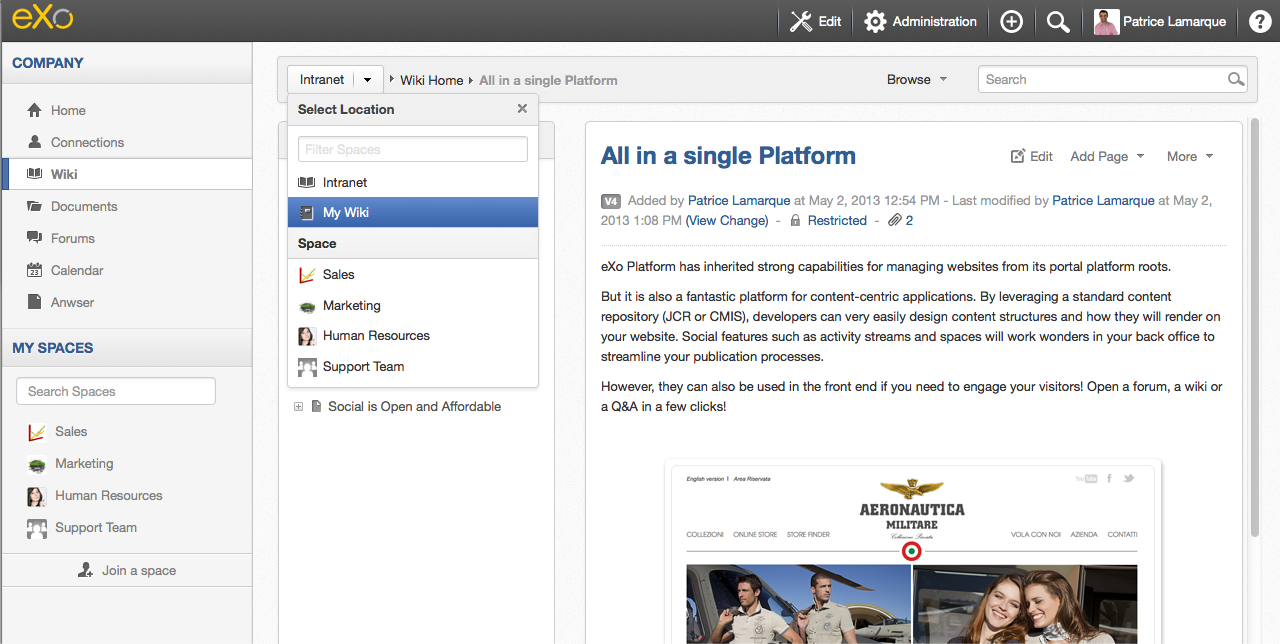The image size is (1280, 644).
Task: Click Marketing icon under My Spaces
Action: (37, 464)
